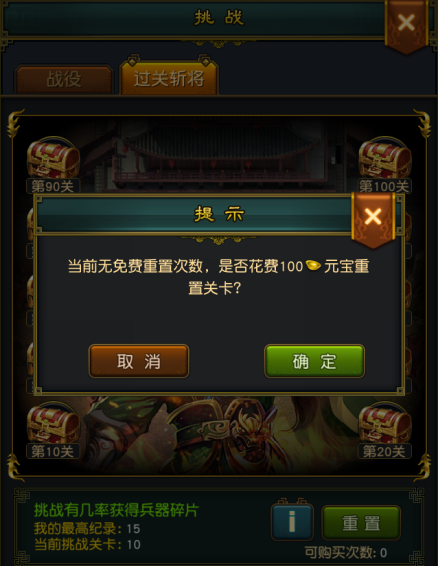Click the 取消 button
Image resolution: width=439 pixels, height=567 pixels.
[x=139, y=361]
